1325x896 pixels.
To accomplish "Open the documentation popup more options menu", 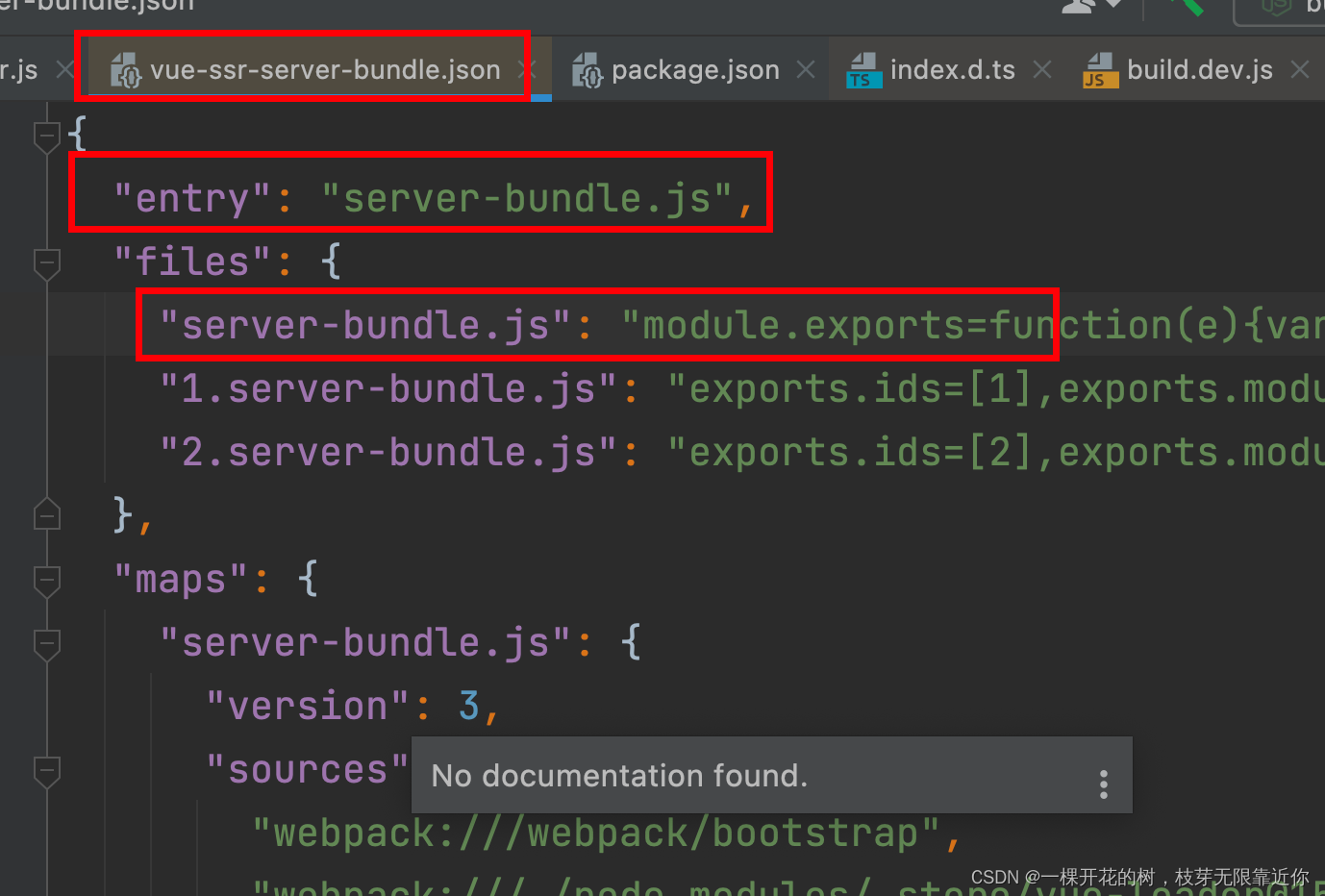I will pyautogui.click(x=1103, y=784).
